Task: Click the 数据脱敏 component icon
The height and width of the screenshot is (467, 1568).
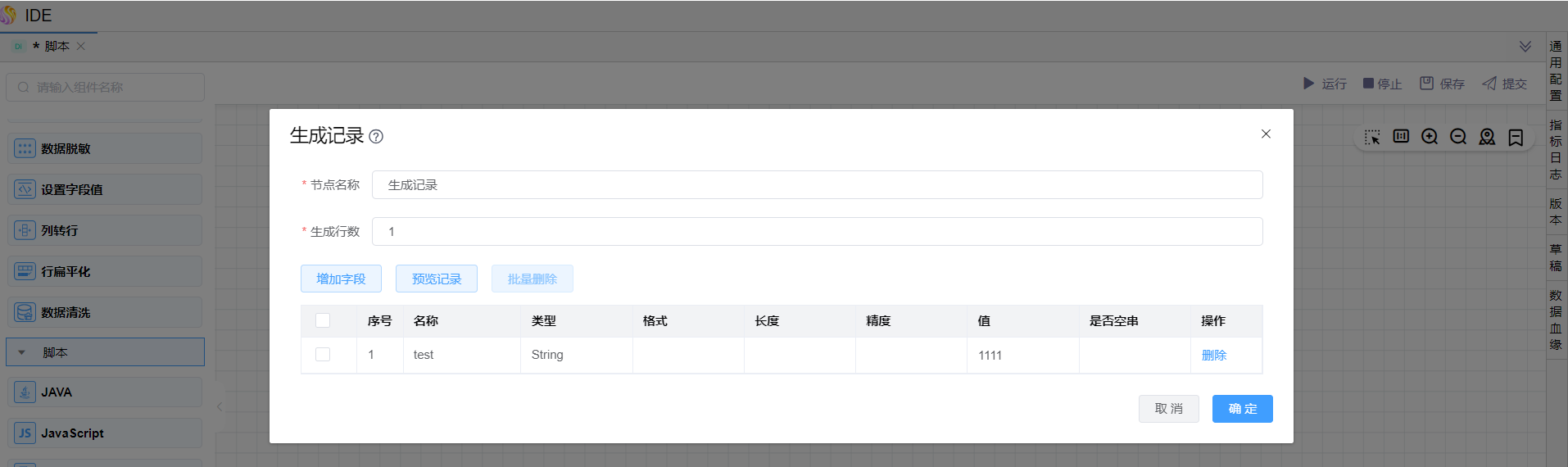Action: pos(25,148)
